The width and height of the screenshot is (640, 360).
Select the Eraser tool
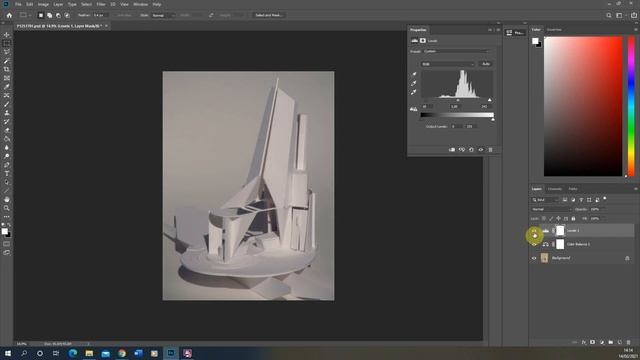coord(7,130)
